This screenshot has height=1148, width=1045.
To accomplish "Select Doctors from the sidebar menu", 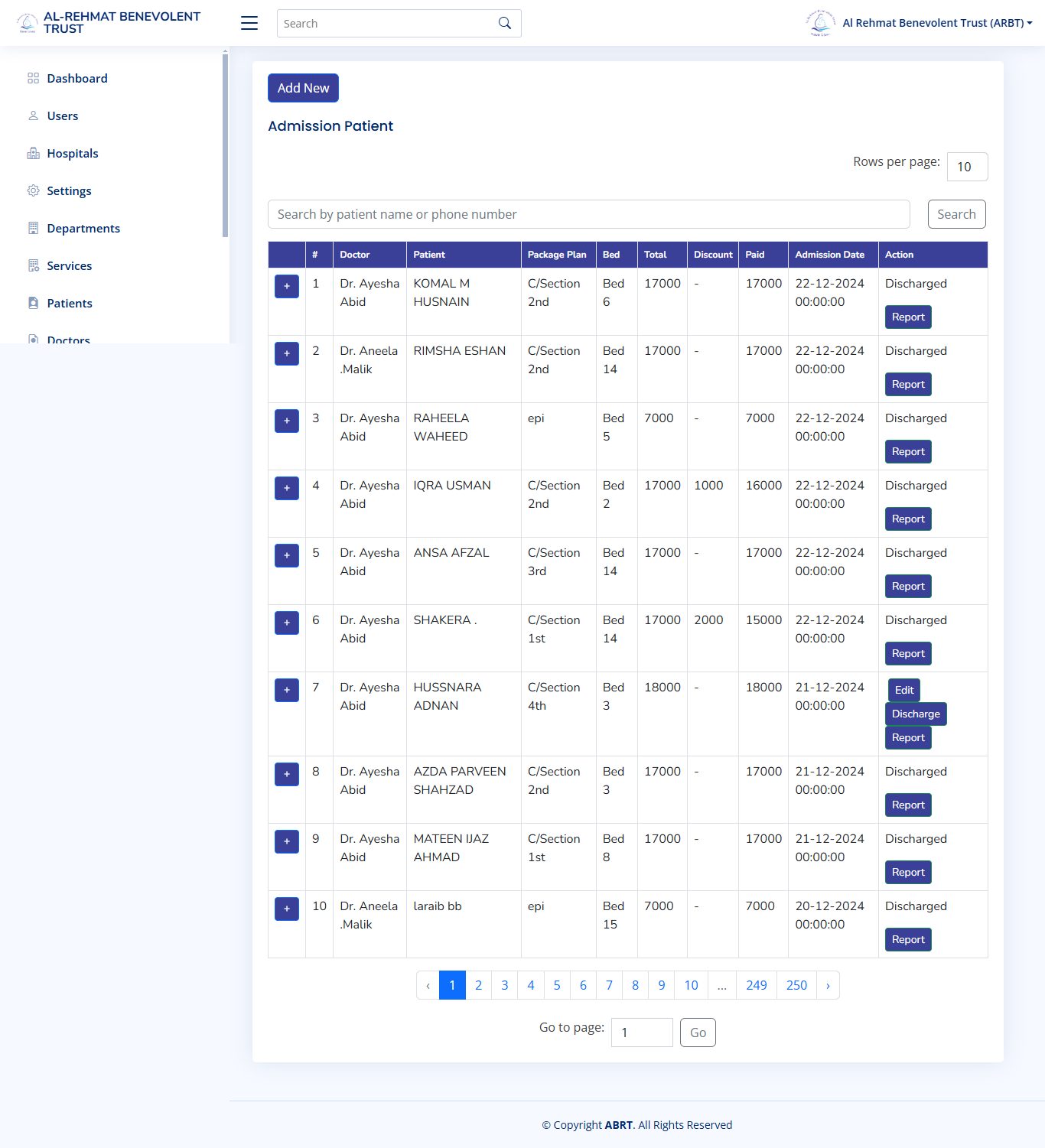I will pyautogui.click(x=69, y=339).
